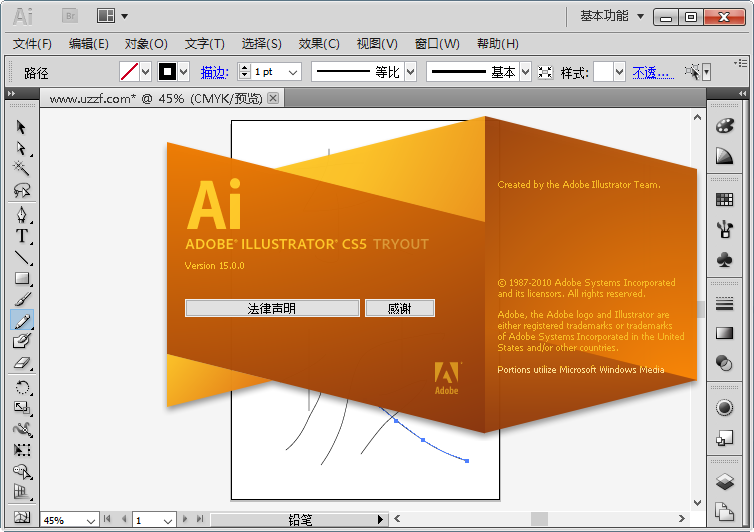Image resolution: width=754 pixels, height=532 pixels.
Task: Open the Artboards panel icon
Action: (724, 511)
